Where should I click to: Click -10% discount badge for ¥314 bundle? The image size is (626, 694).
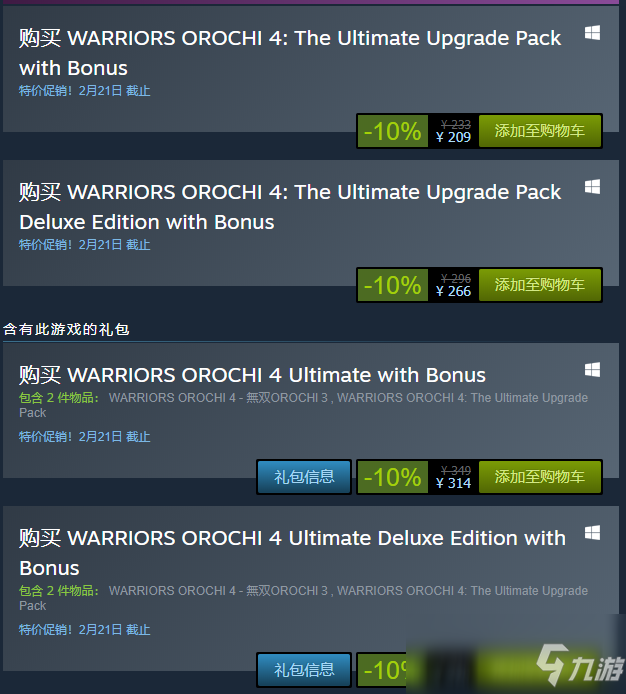point(393,477)
